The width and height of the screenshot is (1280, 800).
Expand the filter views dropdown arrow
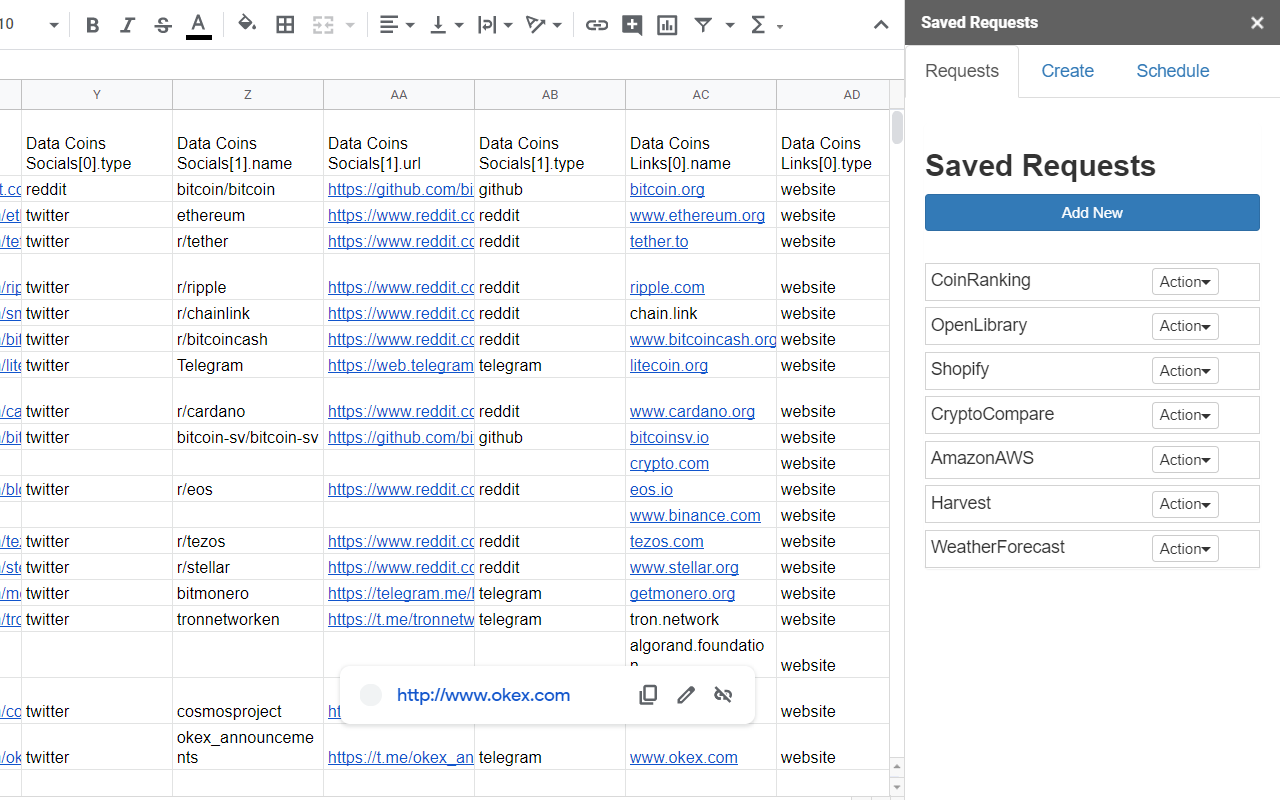(x=730, y=25)
